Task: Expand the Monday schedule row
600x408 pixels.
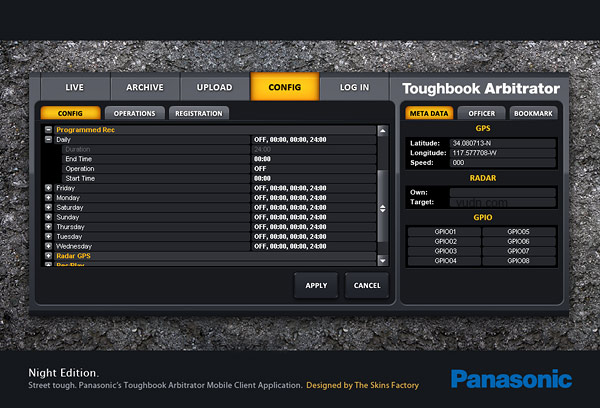Action: click(48, 197)
